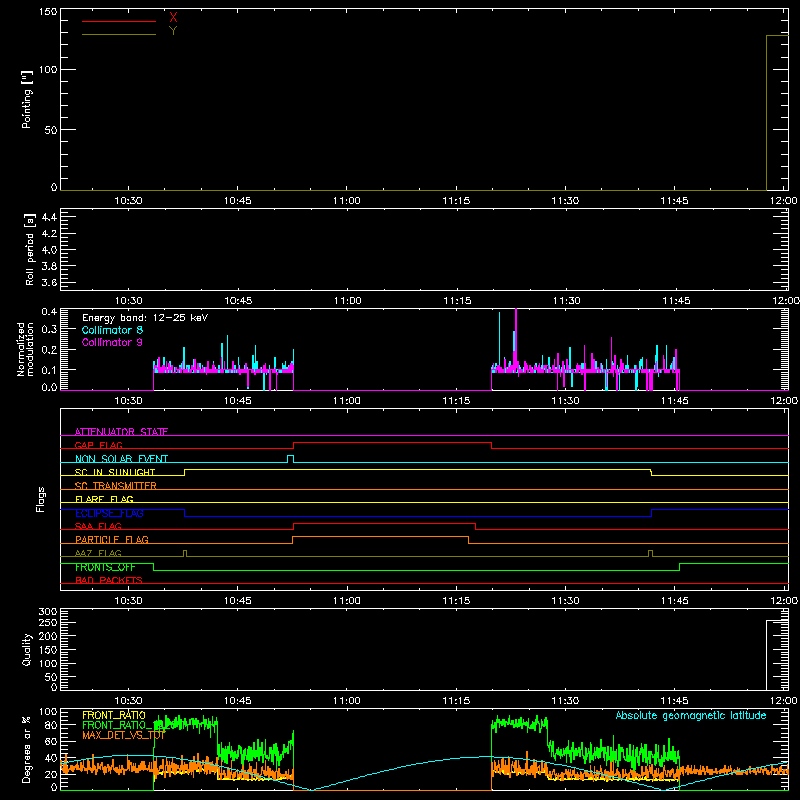Viewport: 800px width, 800px height.
Task: Click the 'Roll period [s]' axis title
Action: [x=30, y=249]
